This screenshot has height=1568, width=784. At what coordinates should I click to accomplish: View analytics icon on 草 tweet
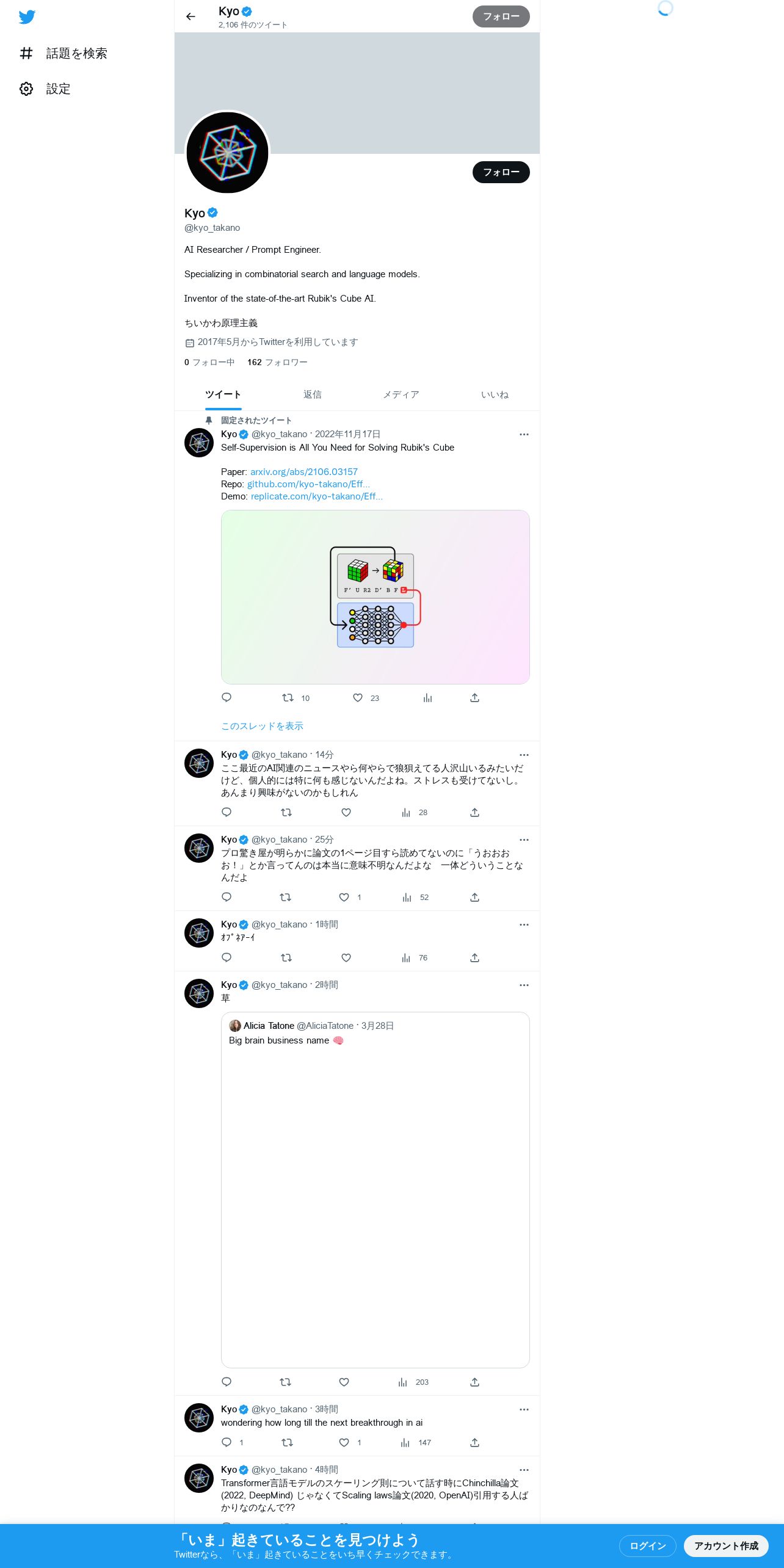pos(403,1382)
